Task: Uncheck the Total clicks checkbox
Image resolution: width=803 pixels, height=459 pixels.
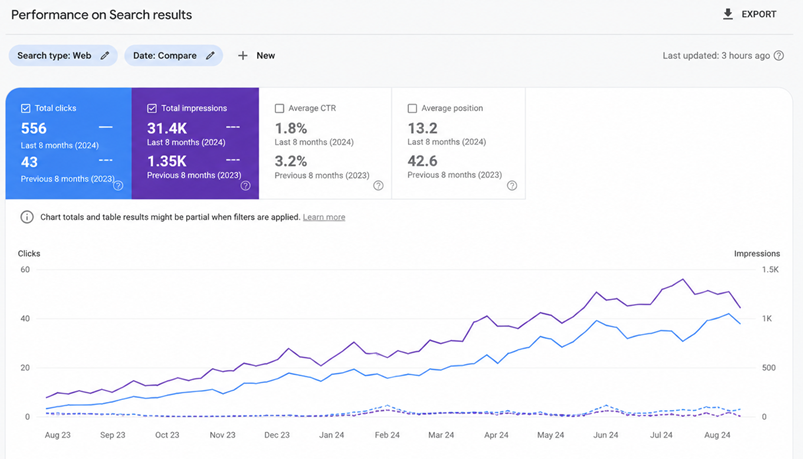Action: pyautogui.click(x=26, y=108)
